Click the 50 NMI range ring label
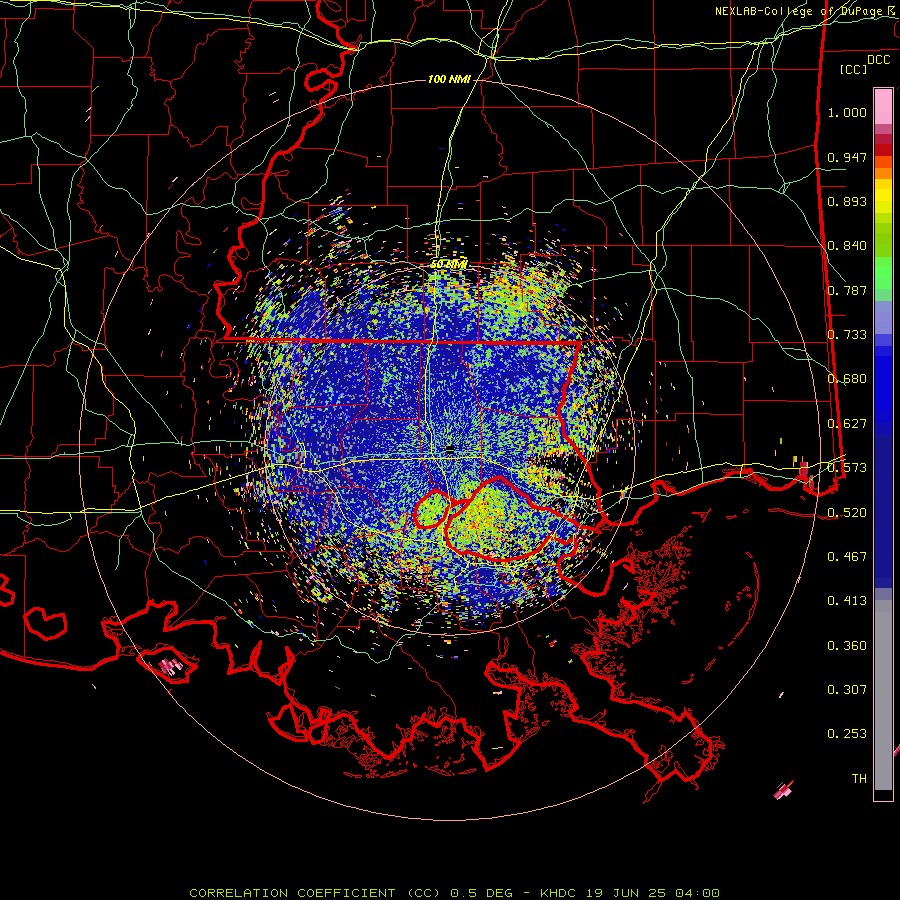Screen dimensions: 900x900 (x=449, y=264)
